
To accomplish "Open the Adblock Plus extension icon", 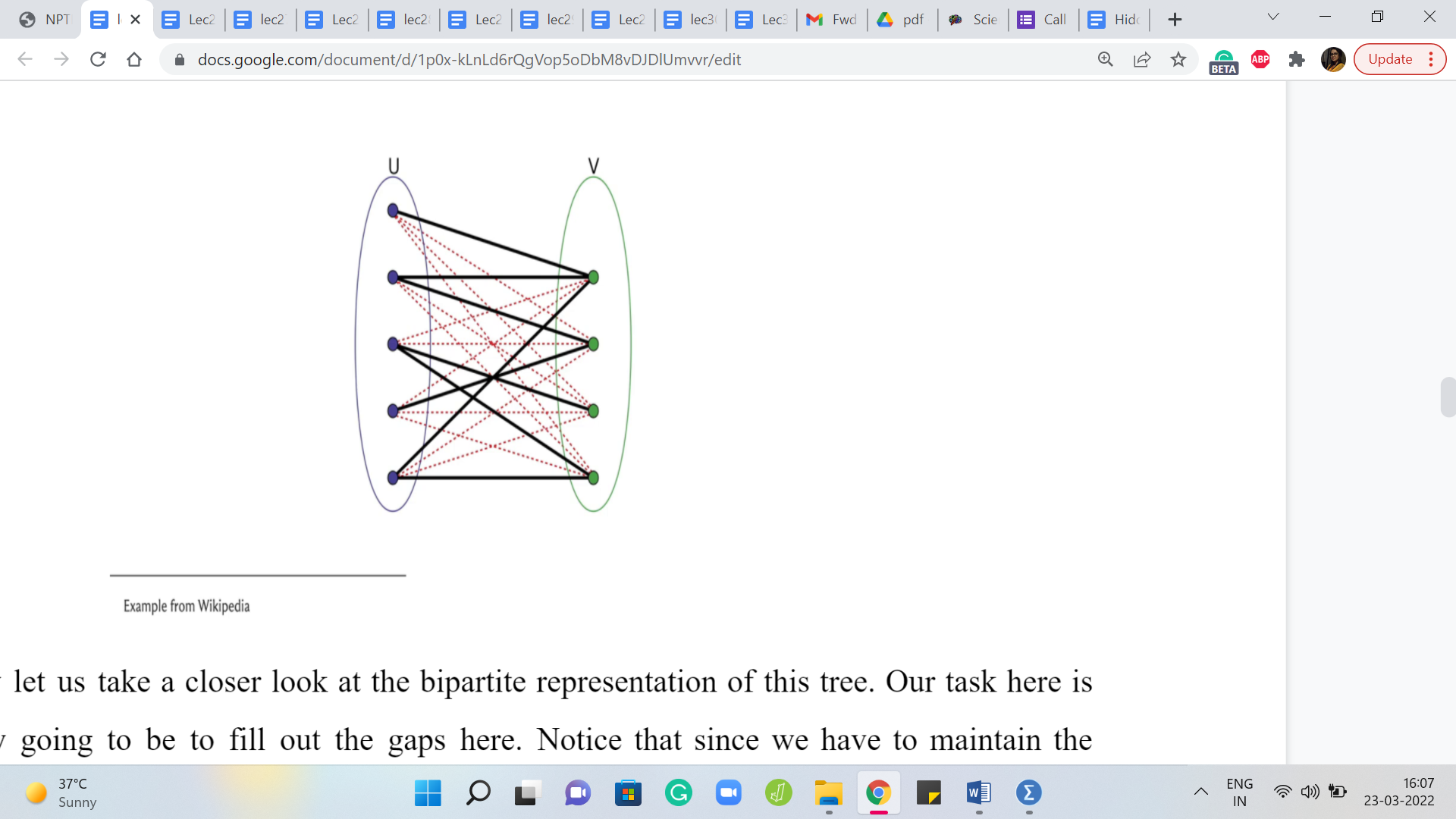I will click(x=1260, y=59).
